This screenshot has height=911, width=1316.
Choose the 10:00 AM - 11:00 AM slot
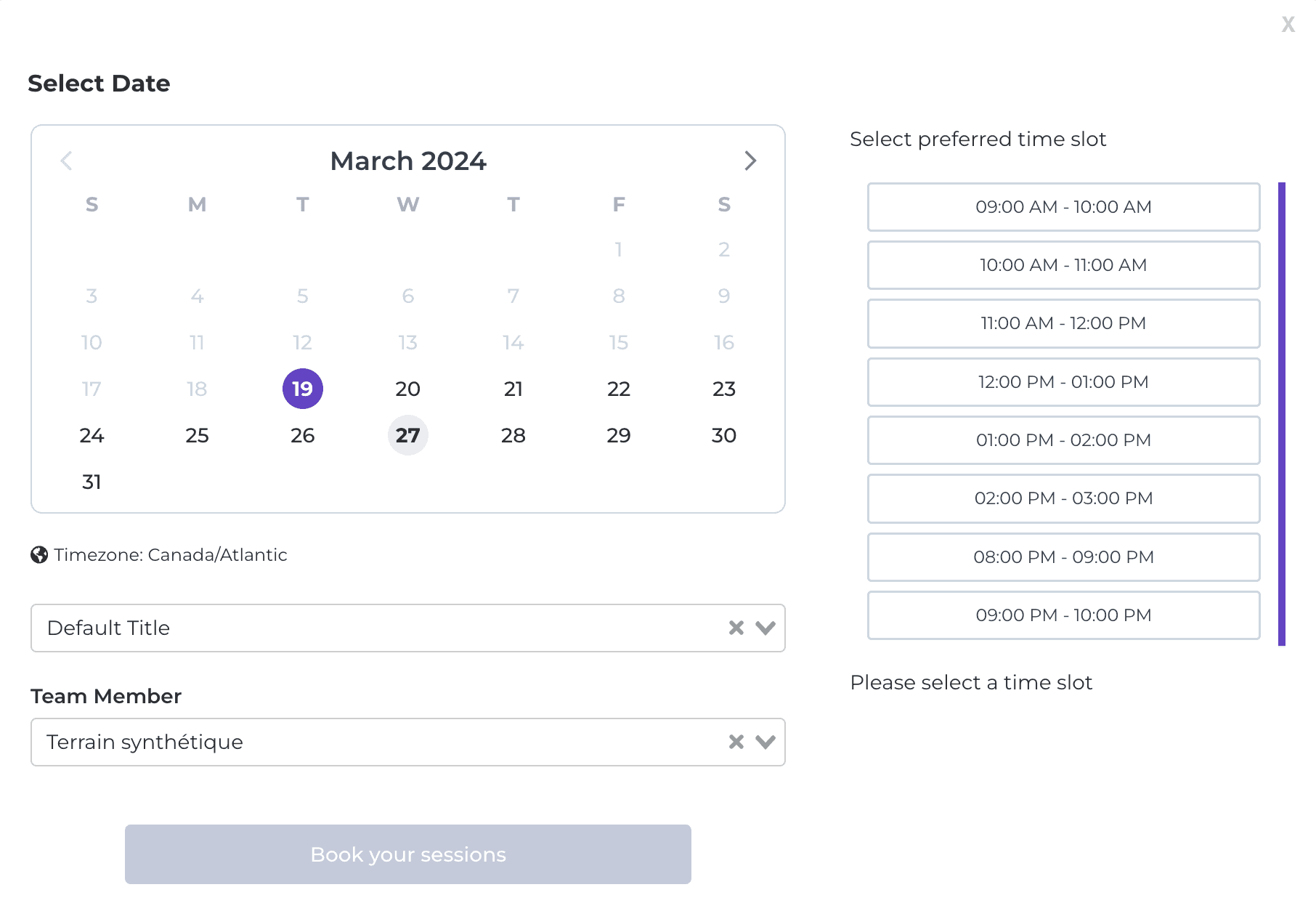click(1063, 265)
